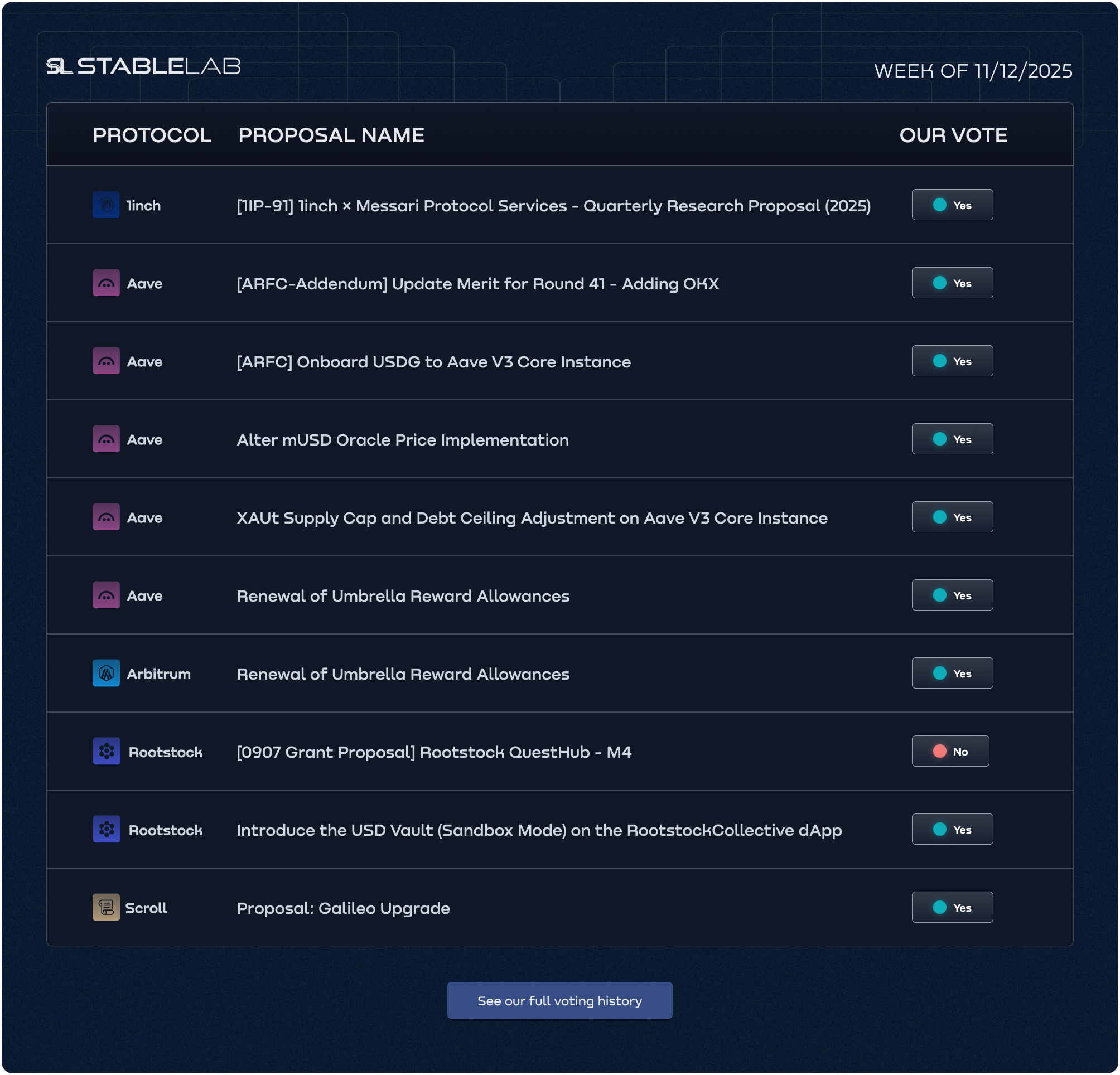Click the Week of 11/12/2025 date label
Viewport: 1120px width, 1075px height.
(x=973, y=71)
